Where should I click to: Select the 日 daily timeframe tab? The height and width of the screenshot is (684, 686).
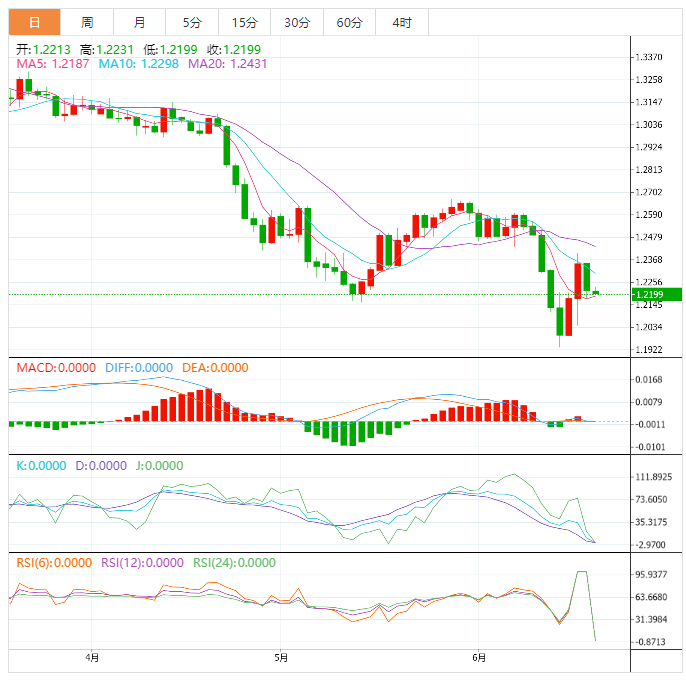[x=35, y=22]
